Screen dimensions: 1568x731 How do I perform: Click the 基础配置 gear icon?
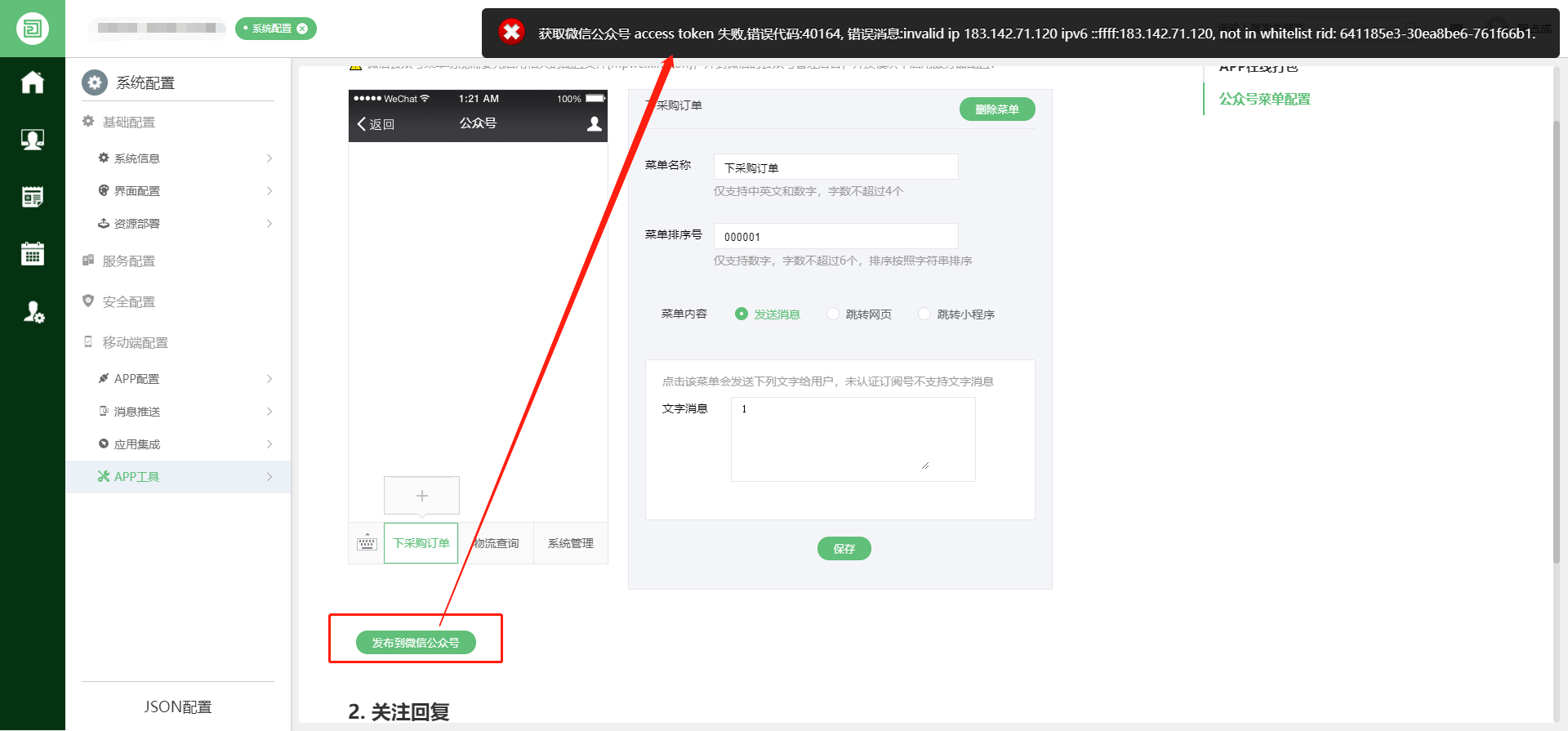click(x=88, y=121)
